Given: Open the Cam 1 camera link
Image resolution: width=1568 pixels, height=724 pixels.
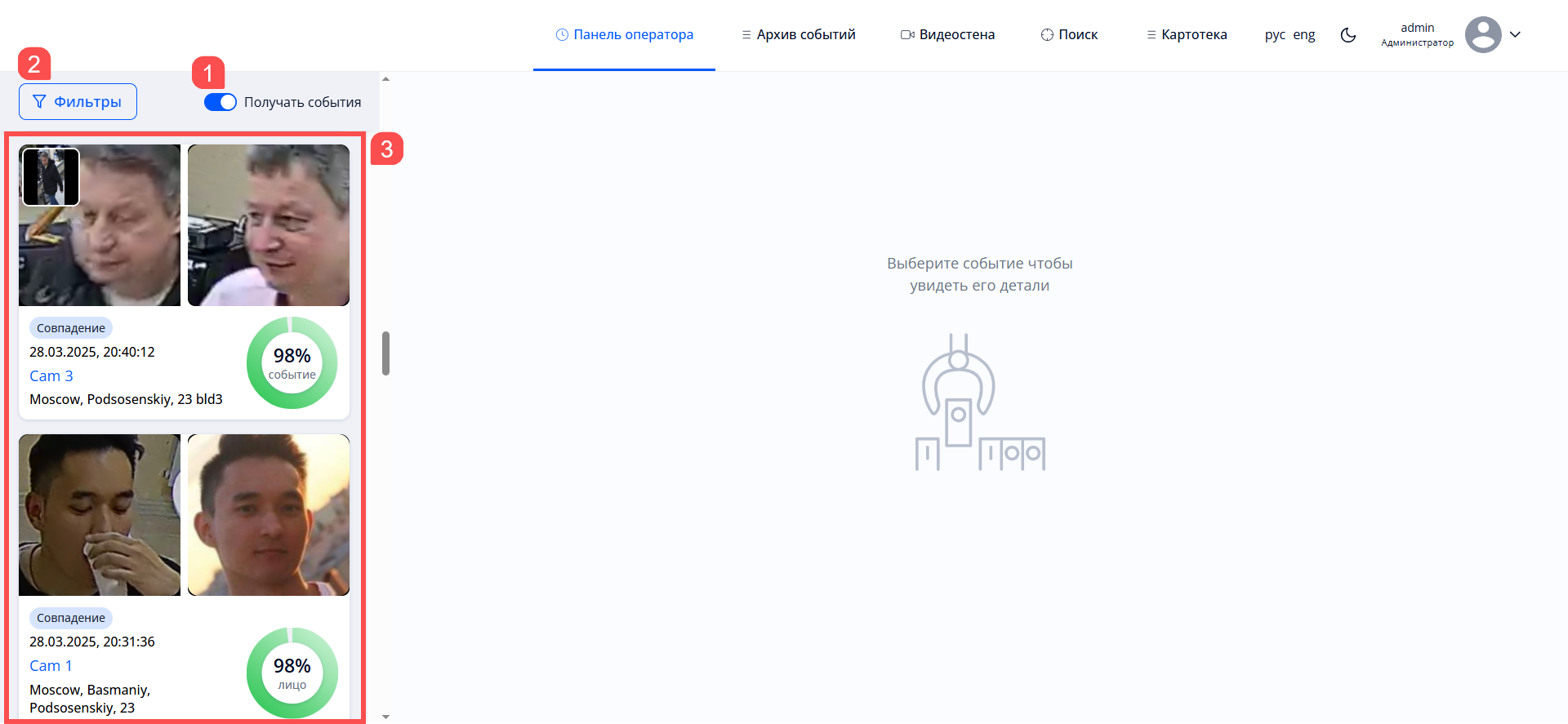Looking at the screenshot, I should [51, 665].
